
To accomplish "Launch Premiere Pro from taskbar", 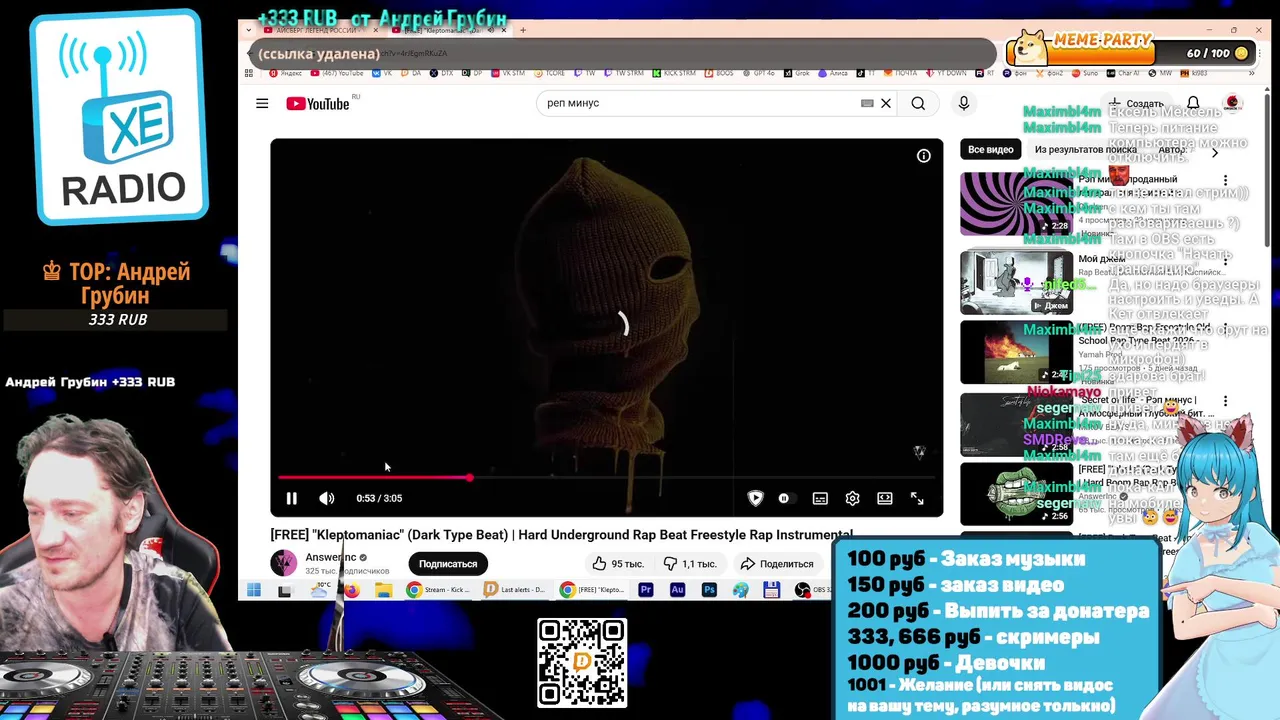I will [x=646, y=590].
